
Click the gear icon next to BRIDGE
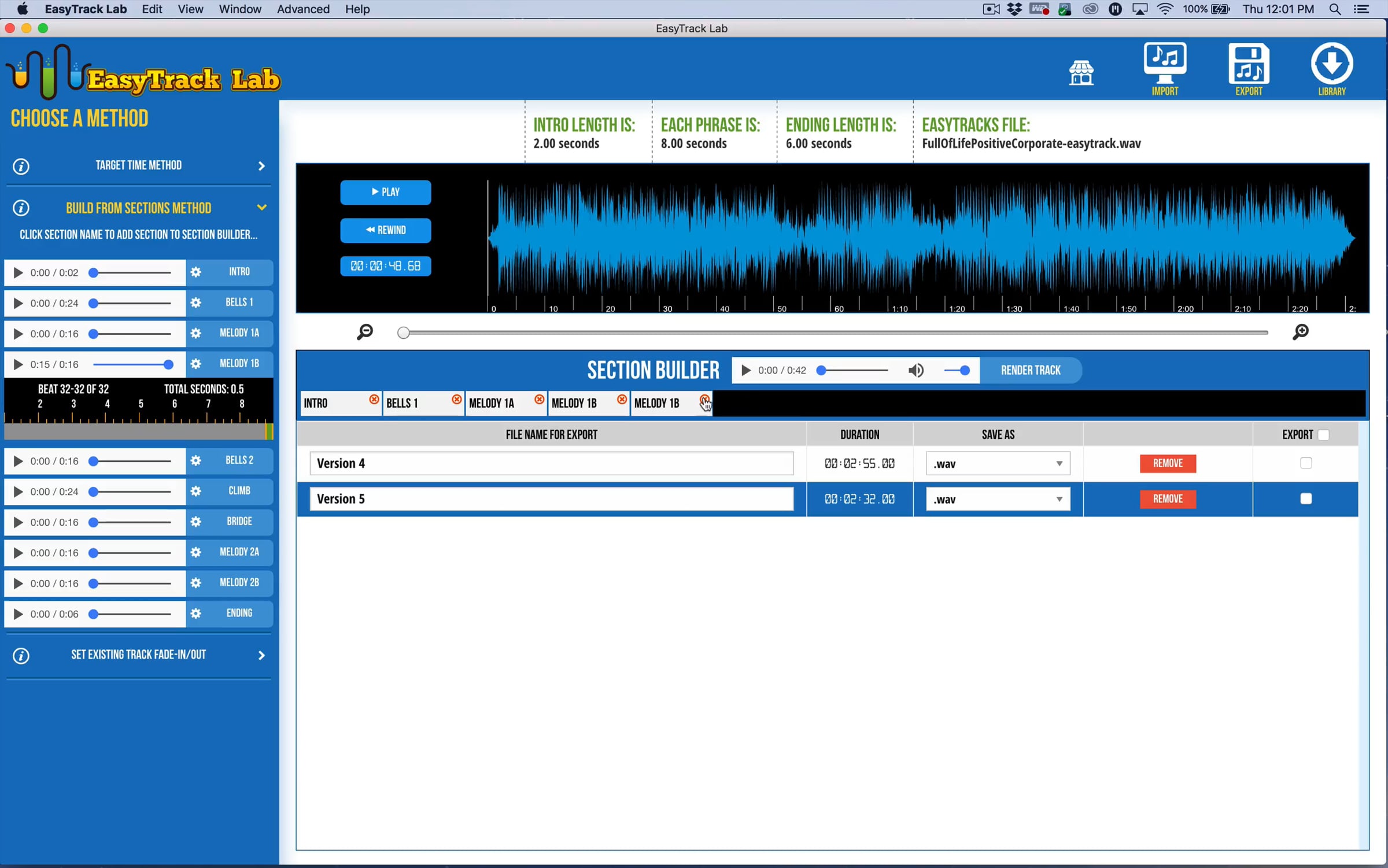click(x=196, y=522)
